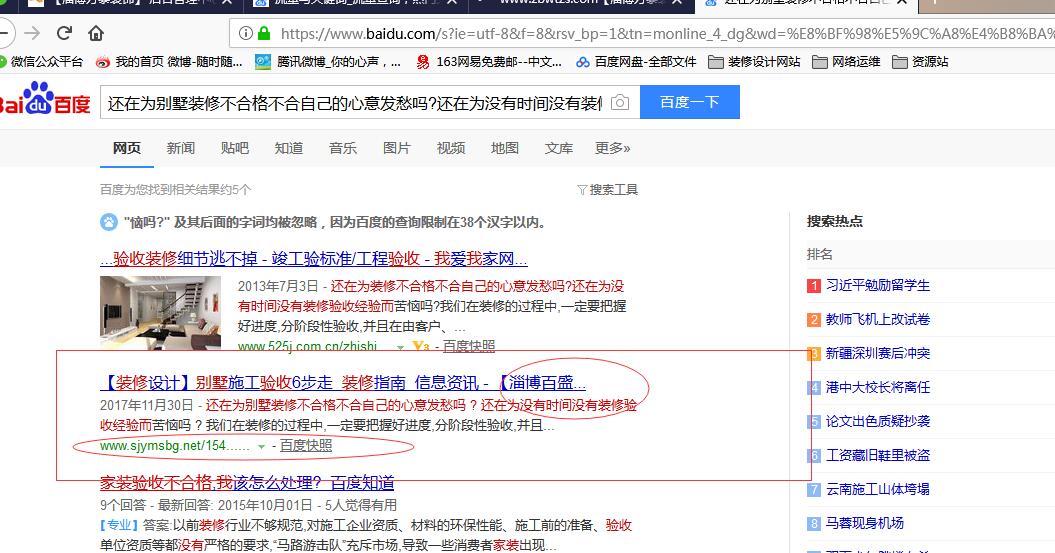Click the blue paw icon beside query notice

tap(109, 222)
